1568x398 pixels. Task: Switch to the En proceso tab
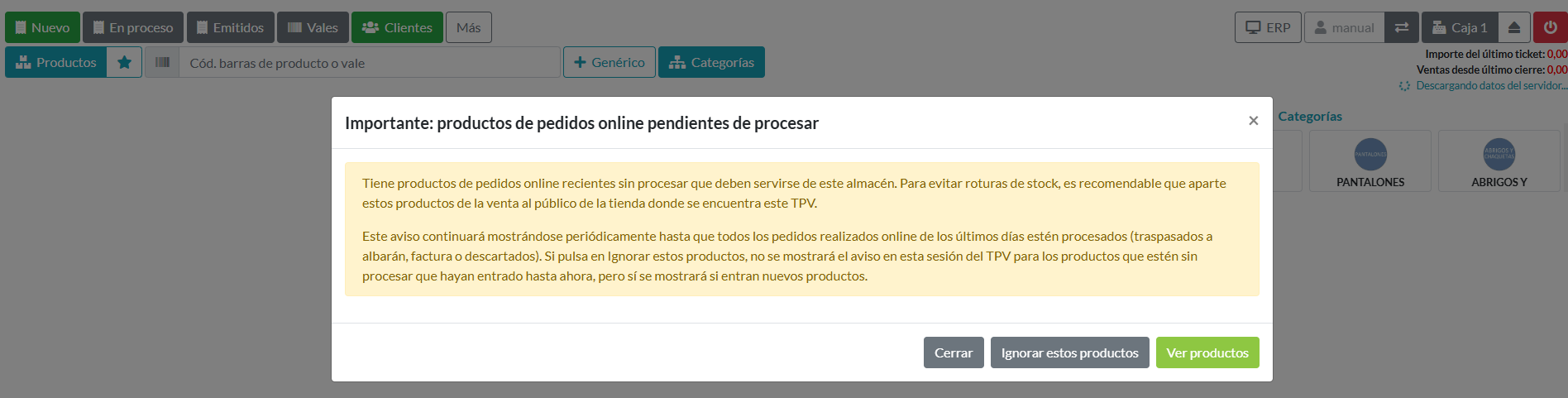133,27
